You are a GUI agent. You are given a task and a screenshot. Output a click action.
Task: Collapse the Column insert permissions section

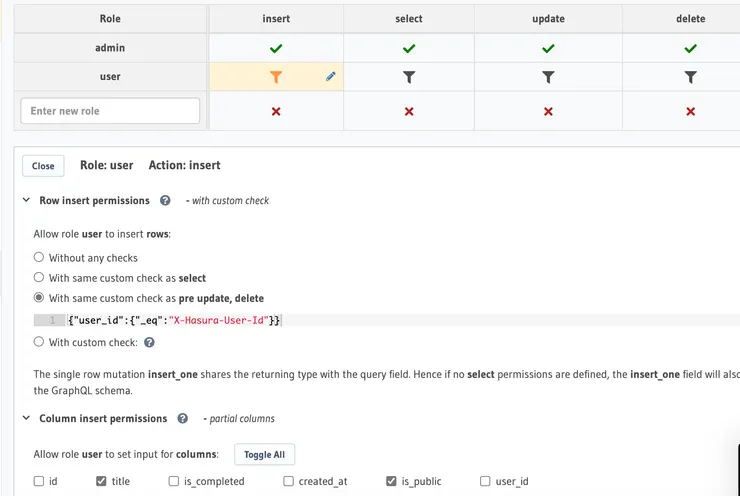[x=27, y=419]
